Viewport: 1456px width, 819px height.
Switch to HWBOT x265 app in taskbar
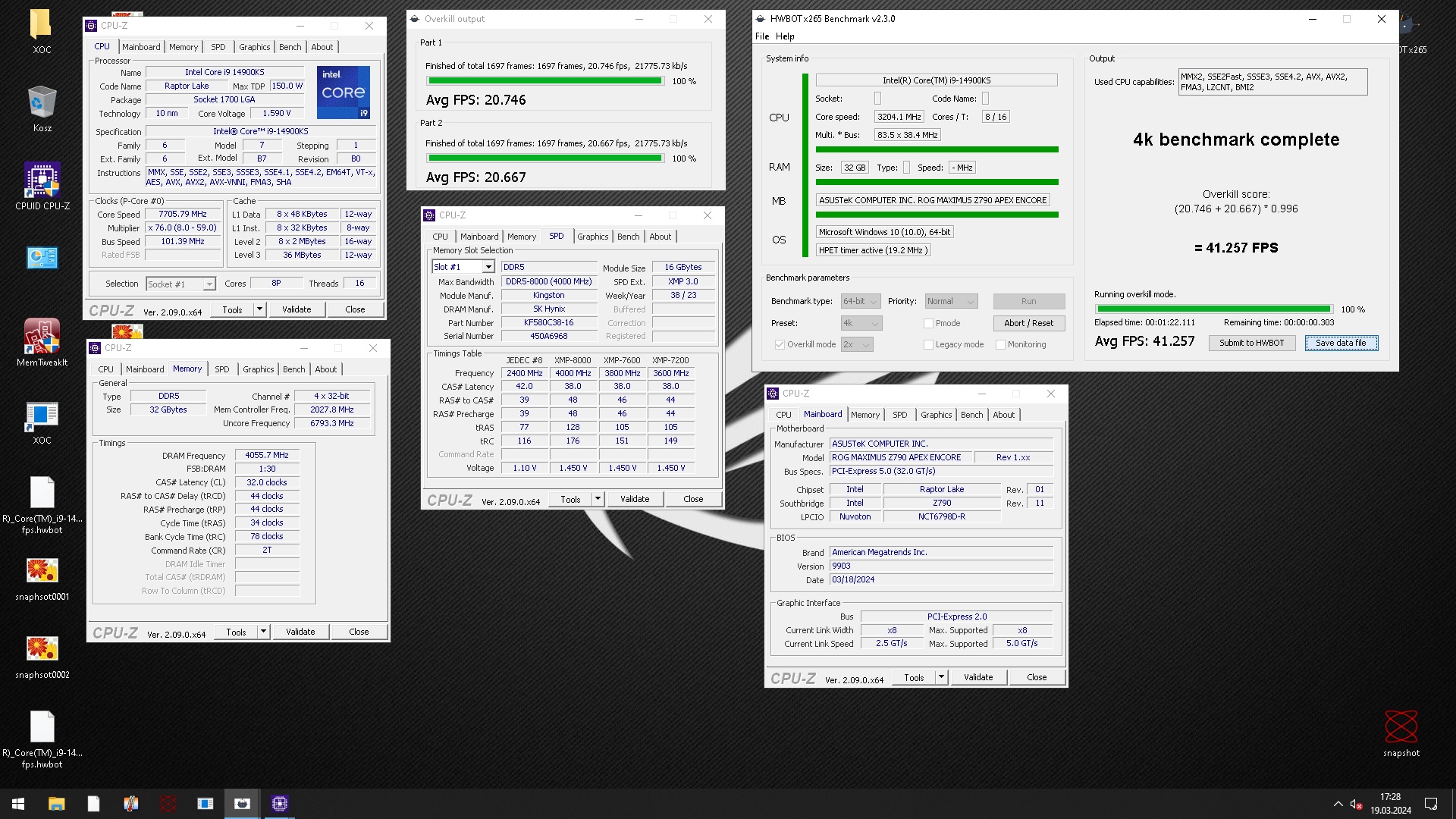[x=243, y=804]
